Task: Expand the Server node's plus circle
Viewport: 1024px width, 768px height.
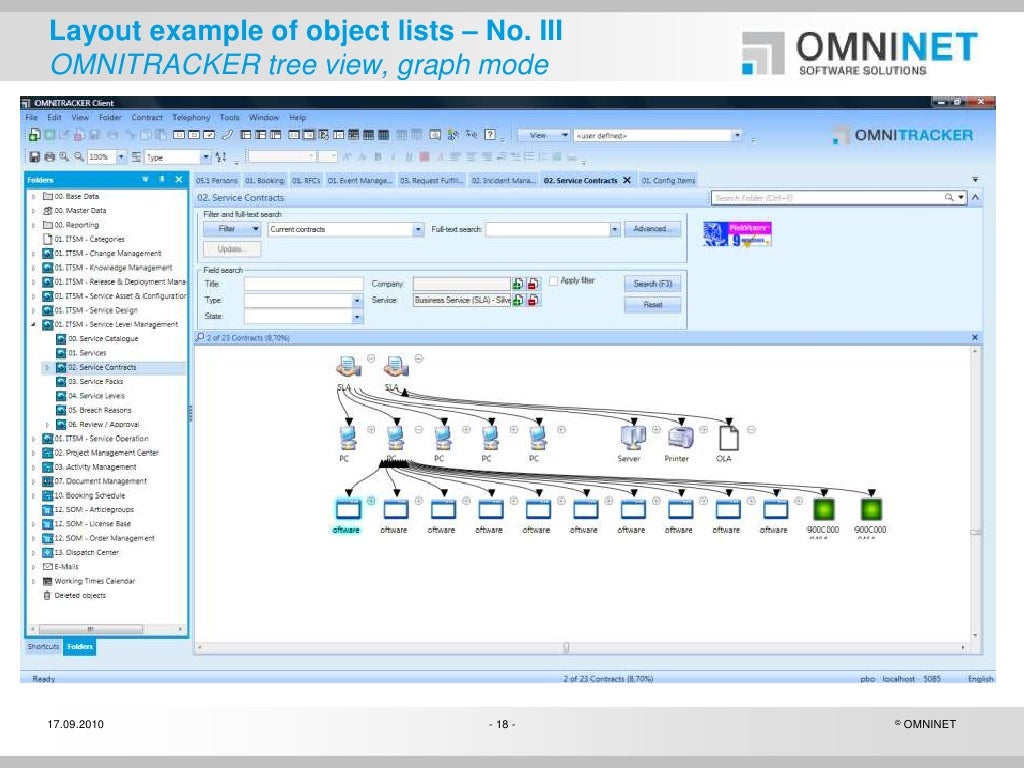Action: [656, 430]
